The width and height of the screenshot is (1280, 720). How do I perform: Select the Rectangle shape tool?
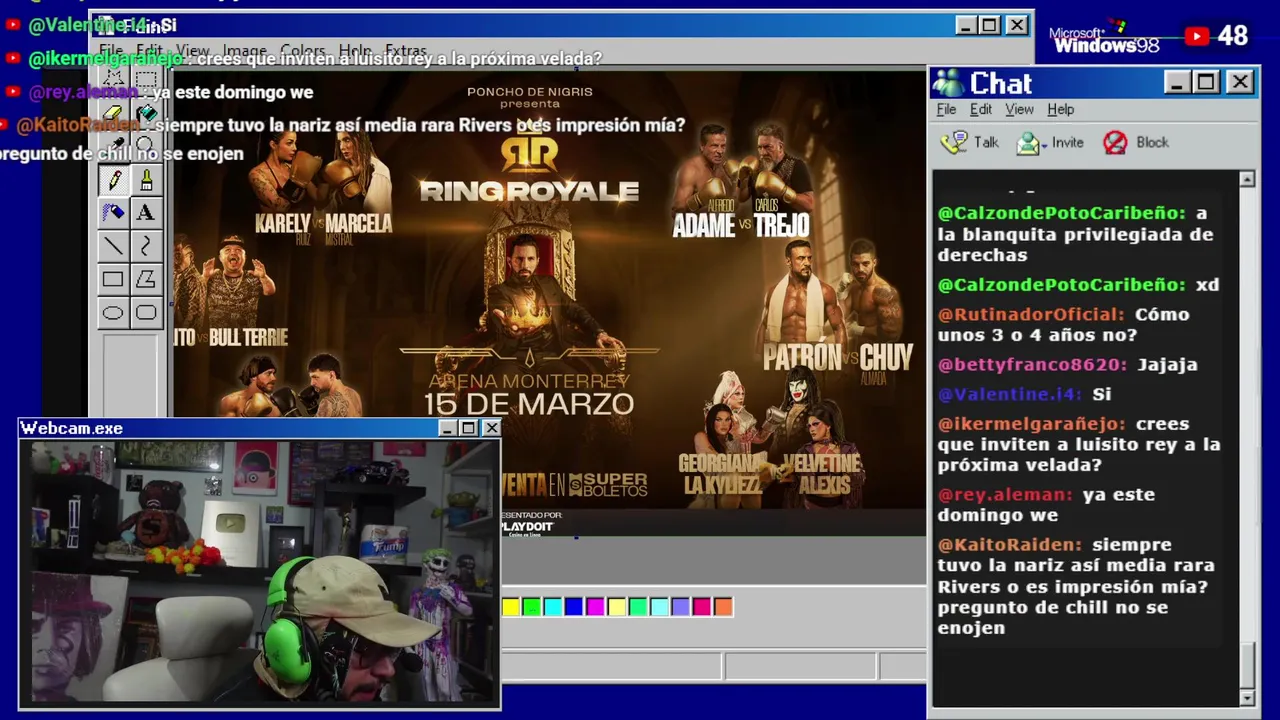(x=113, y=280)
